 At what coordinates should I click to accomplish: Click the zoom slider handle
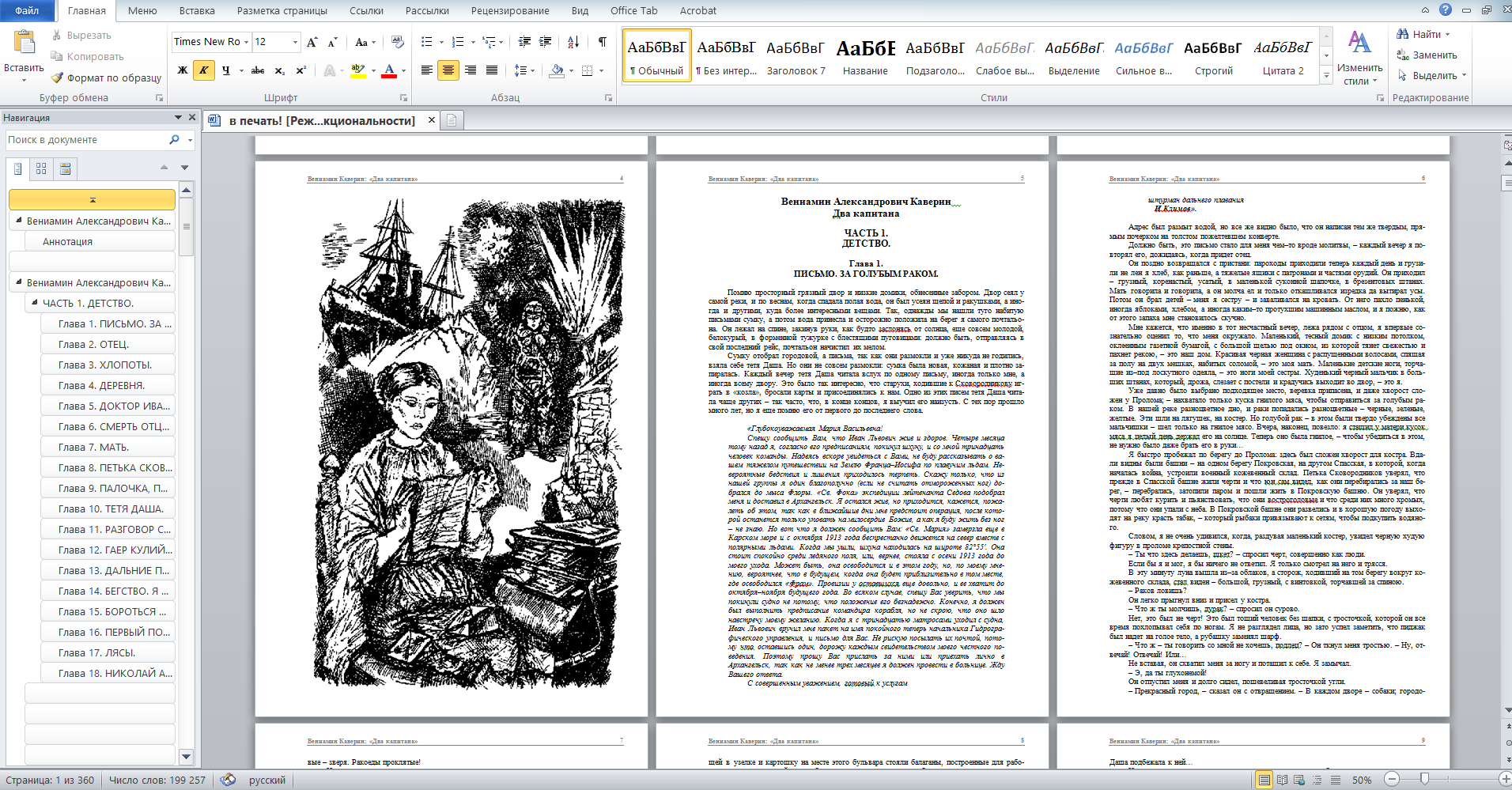click(1424, 780)
